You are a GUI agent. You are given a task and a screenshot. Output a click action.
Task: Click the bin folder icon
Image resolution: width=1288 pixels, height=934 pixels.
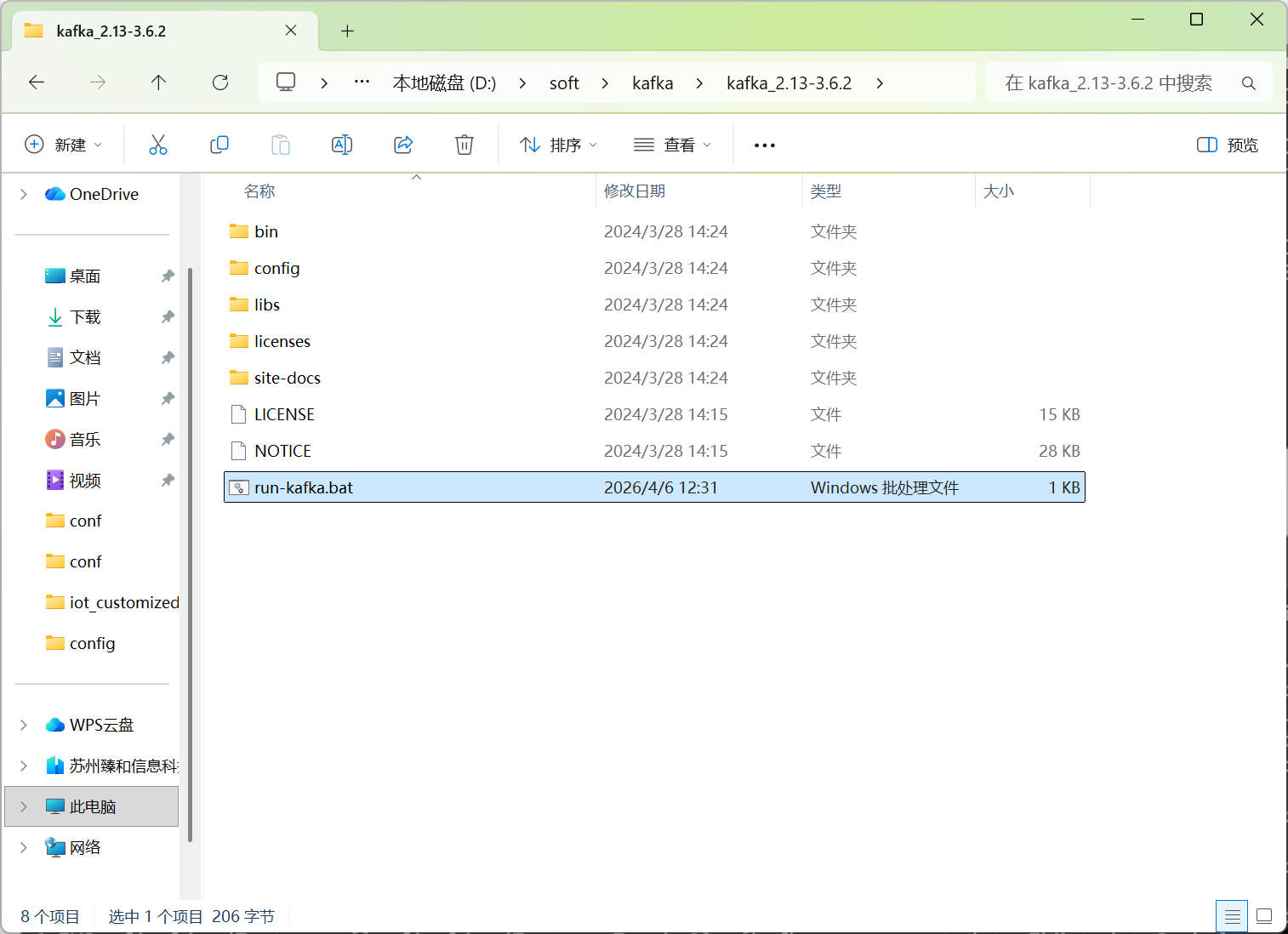pyautogui.click(x=239, y=231)
